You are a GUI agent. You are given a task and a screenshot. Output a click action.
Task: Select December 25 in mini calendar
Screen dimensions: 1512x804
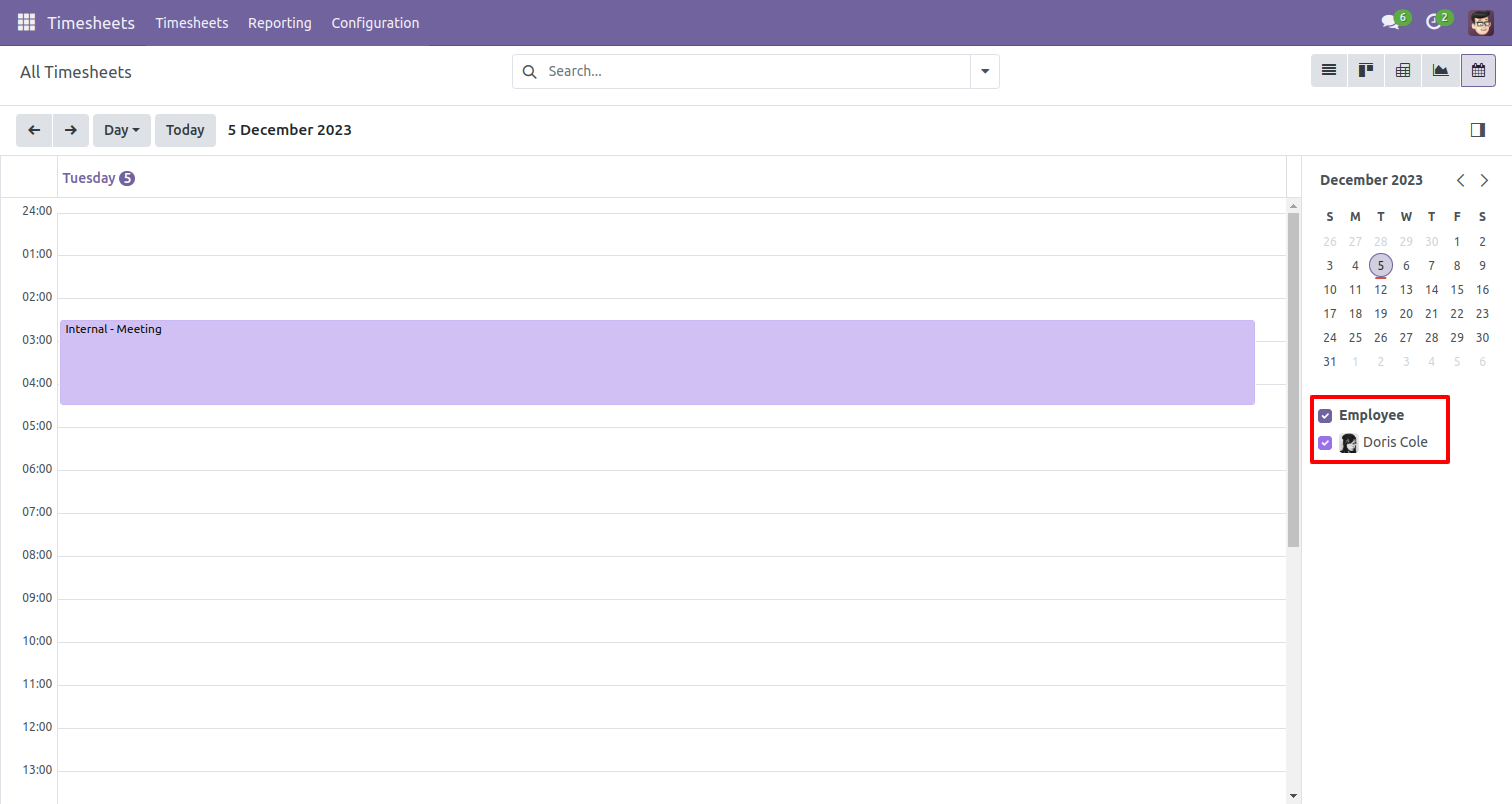[x=1355, y=337]
